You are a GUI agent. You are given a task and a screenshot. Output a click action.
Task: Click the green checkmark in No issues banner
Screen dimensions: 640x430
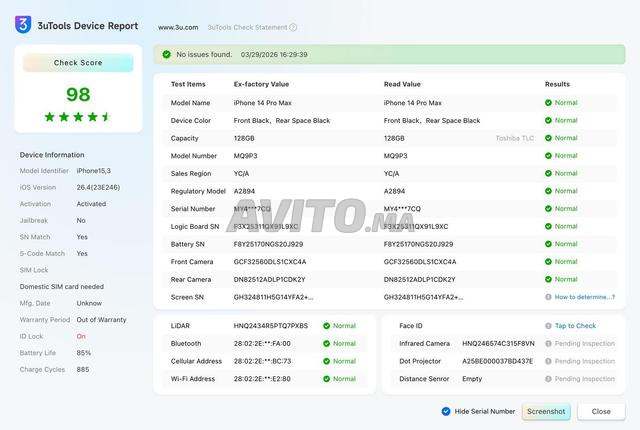166,54
